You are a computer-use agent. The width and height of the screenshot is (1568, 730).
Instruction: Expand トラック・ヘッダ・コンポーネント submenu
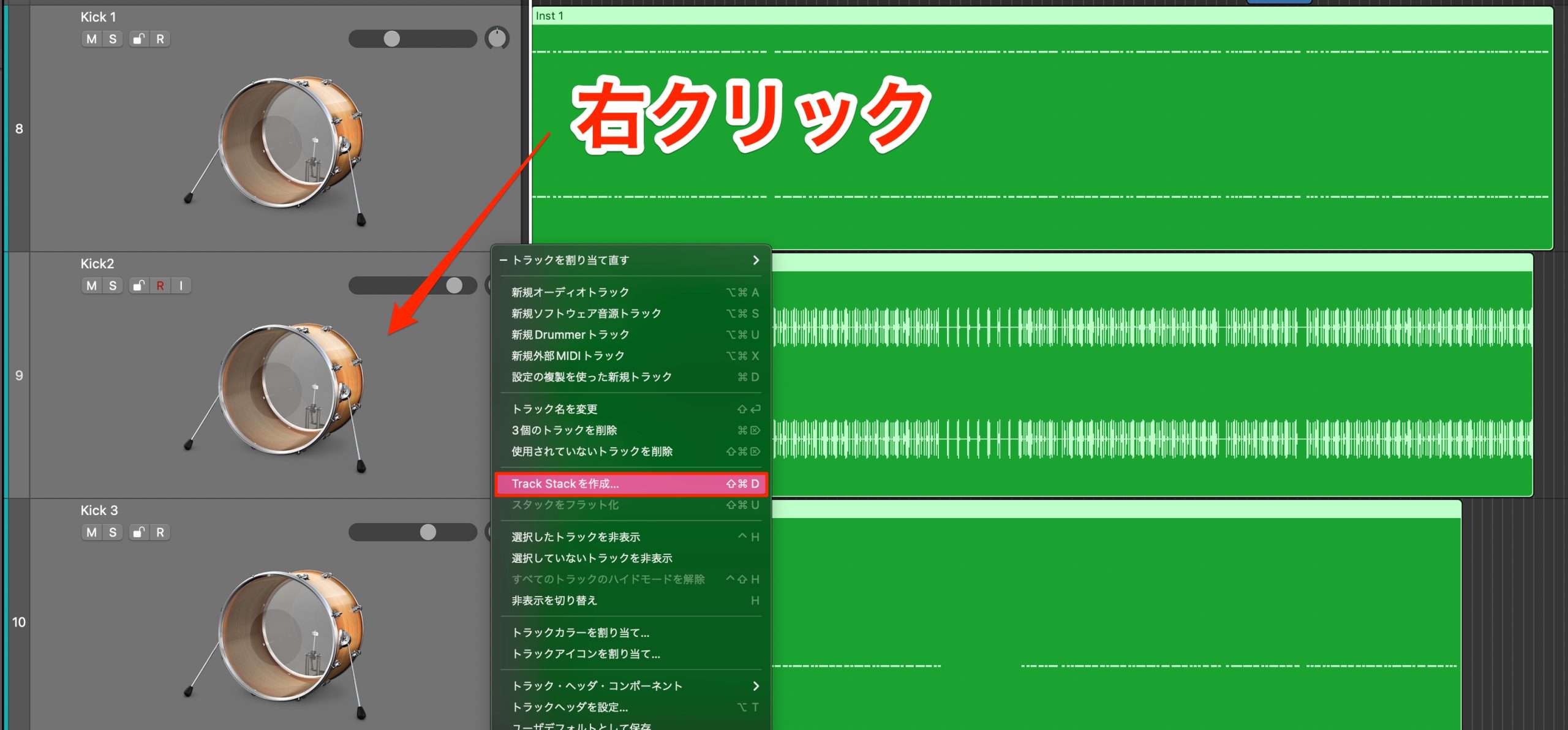[631, 686]
